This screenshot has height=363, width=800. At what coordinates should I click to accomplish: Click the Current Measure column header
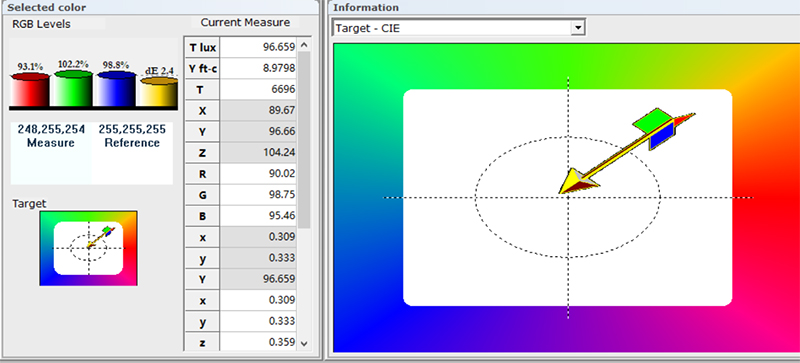point(245,22)
